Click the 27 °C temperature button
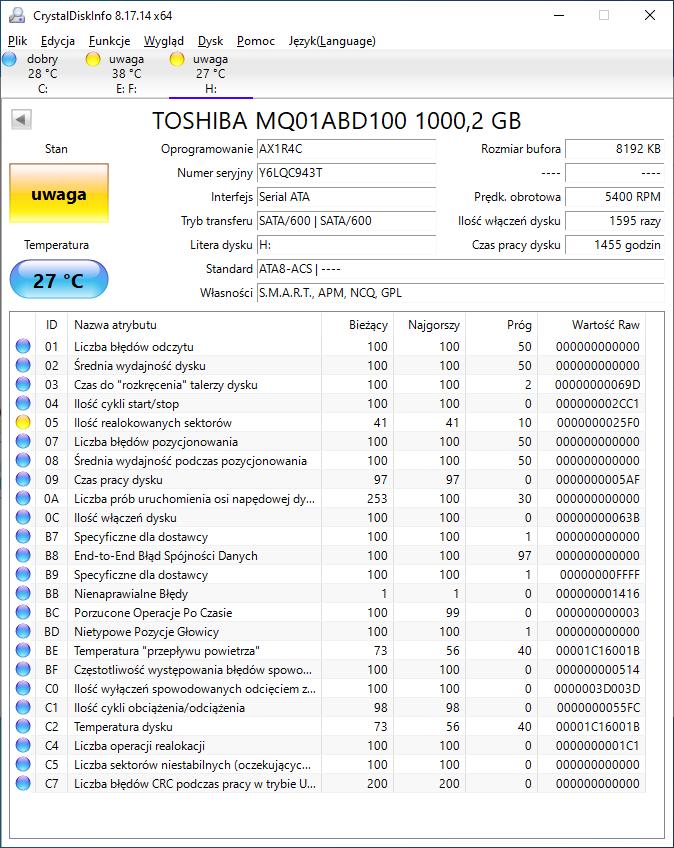674x848 pixels. click(59, 280)
